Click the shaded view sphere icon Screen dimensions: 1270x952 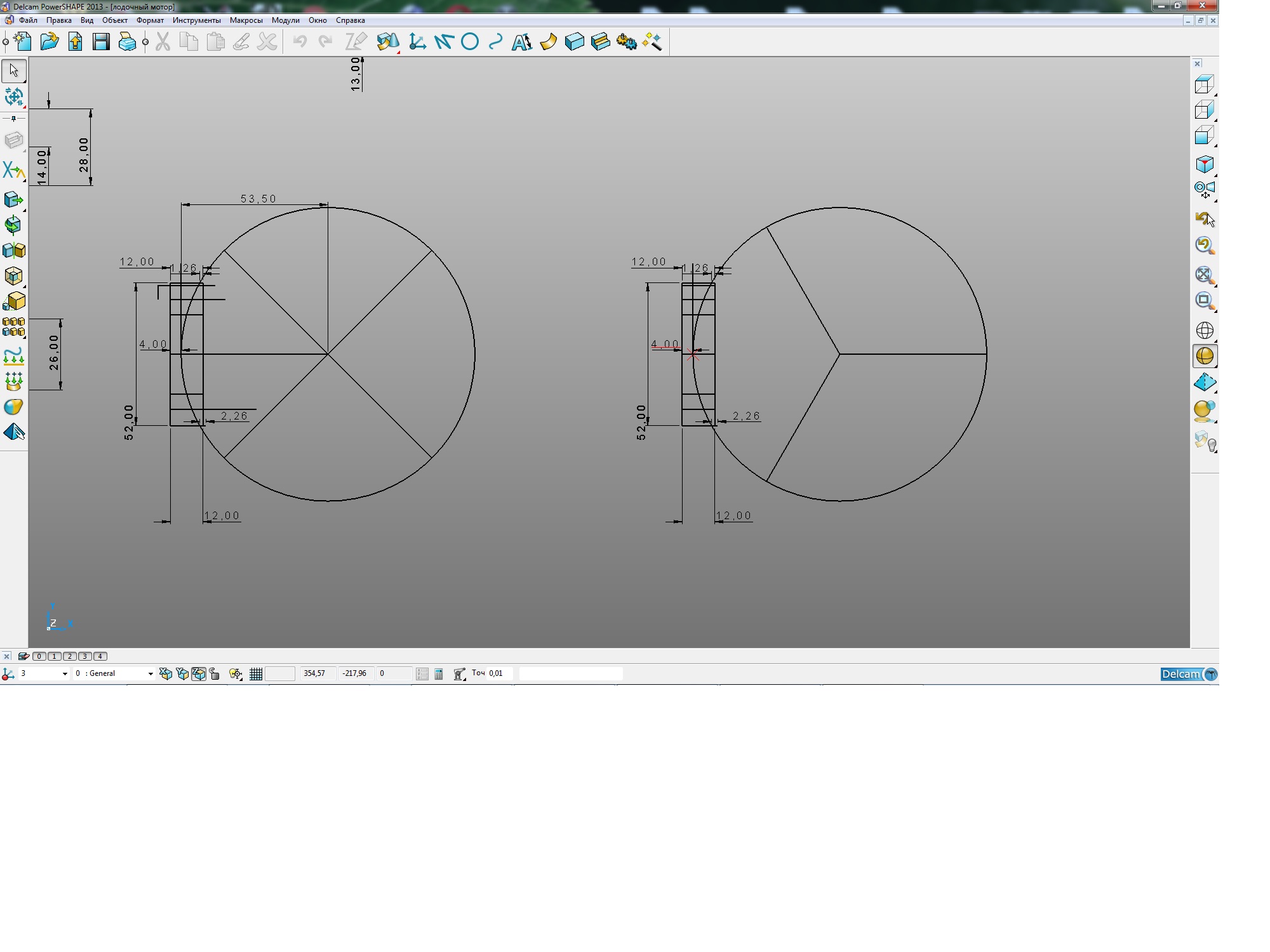1205,356
